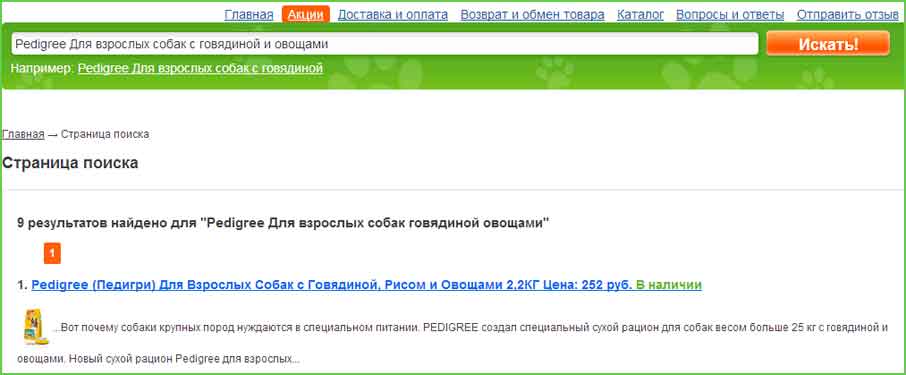Open the Акции highlighted menu item
The width and height of the screenshot is (906, 375).
tap(306, 14)
